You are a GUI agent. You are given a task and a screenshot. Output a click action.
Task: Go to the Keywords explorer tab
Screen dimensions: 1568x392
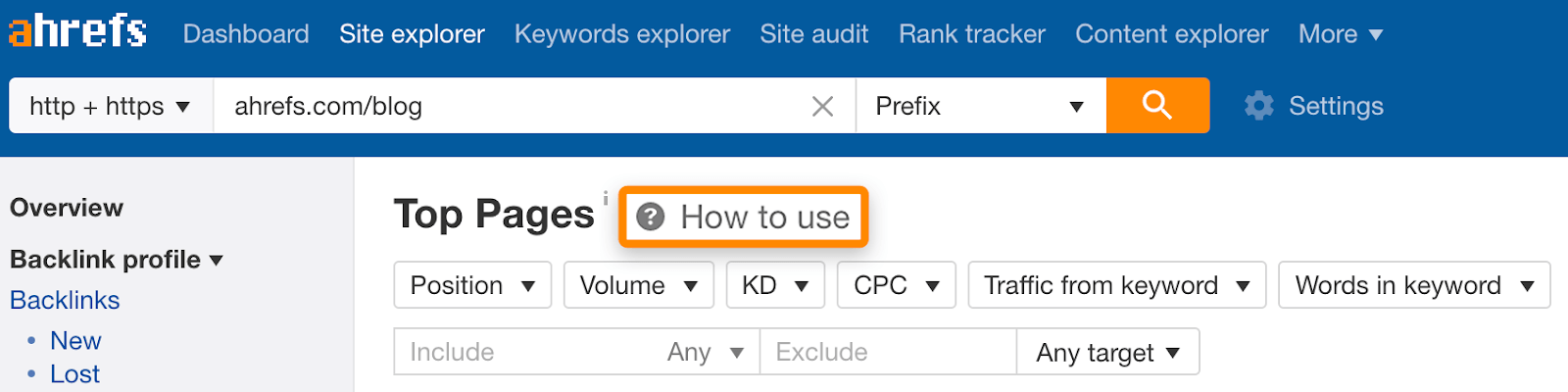coord(622,34)
